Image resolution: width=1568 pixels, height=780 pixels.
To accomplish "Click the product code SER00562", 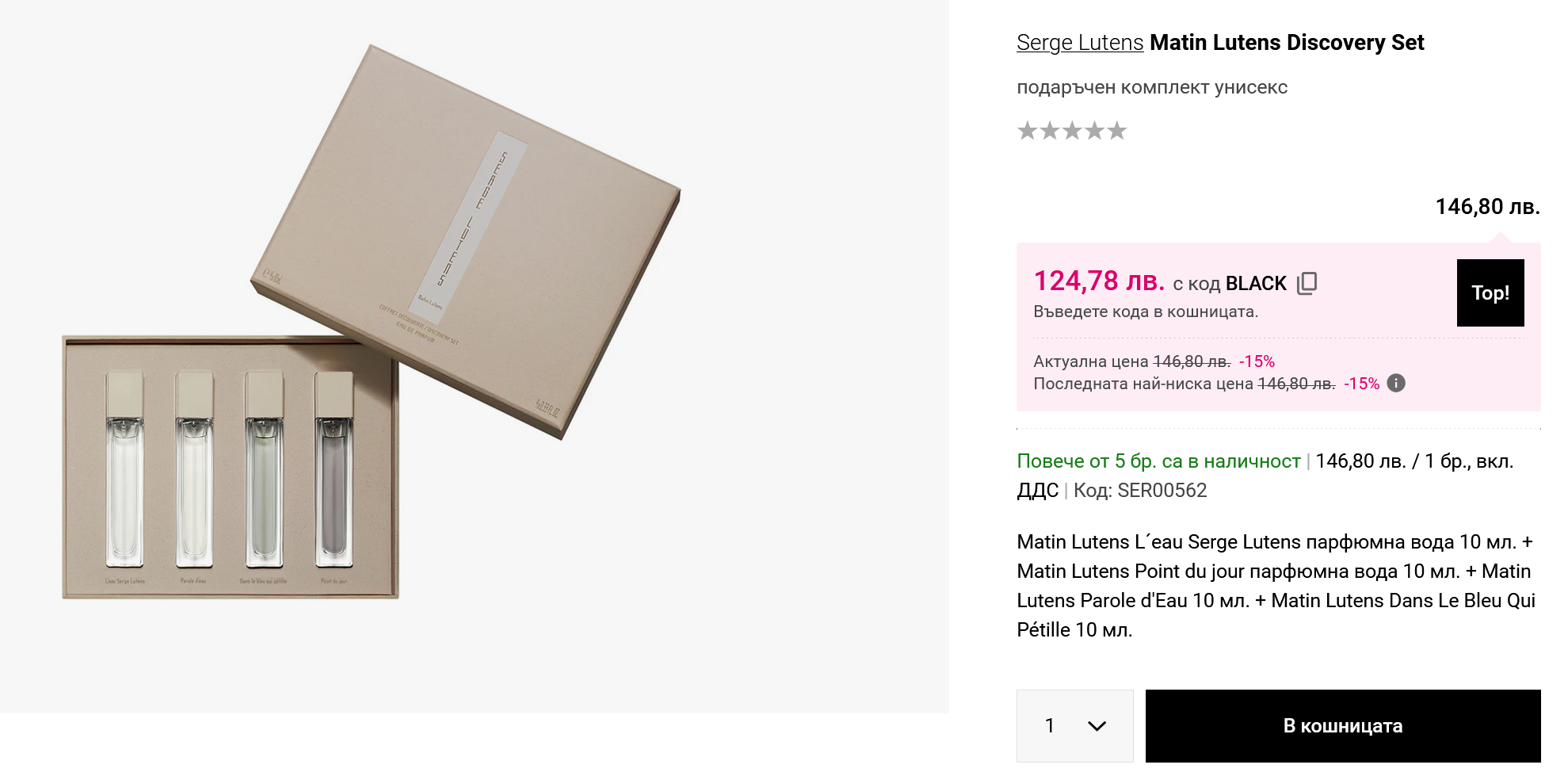I will tap(1162, 491).
